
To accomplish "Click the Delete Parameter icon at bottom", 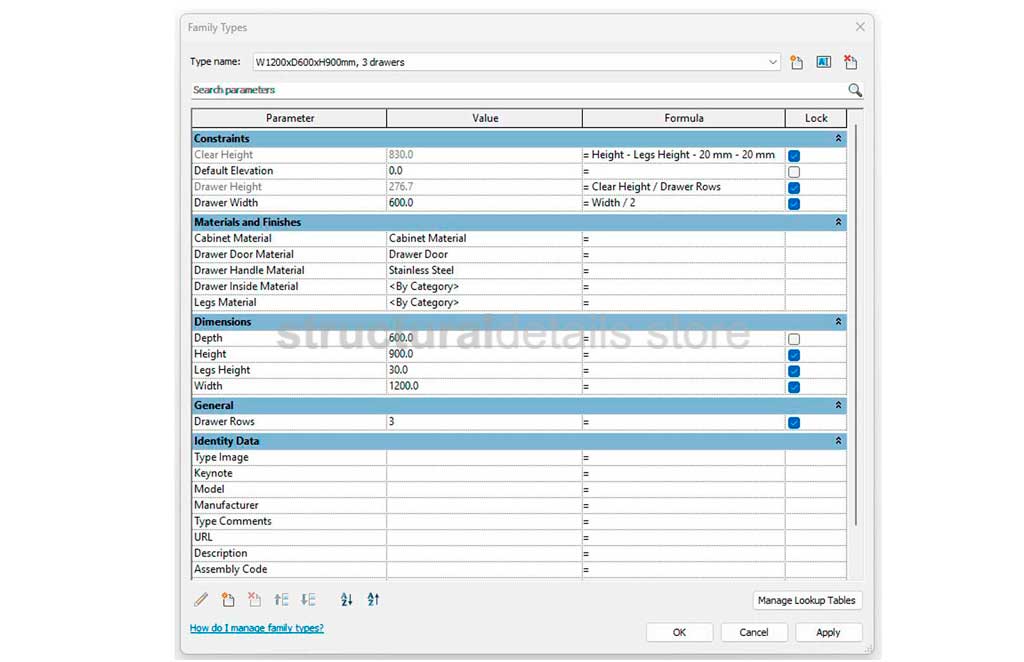I will (254, 600).
